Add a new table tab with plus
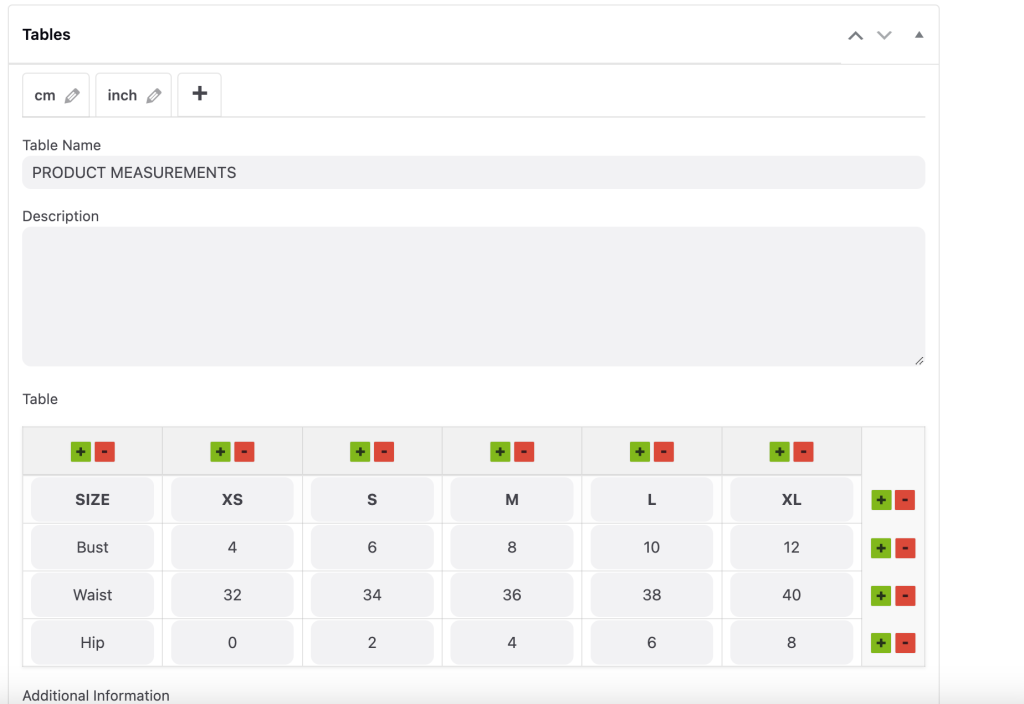Viewport: 1024px width, 704px height. [x=199, y=94]
